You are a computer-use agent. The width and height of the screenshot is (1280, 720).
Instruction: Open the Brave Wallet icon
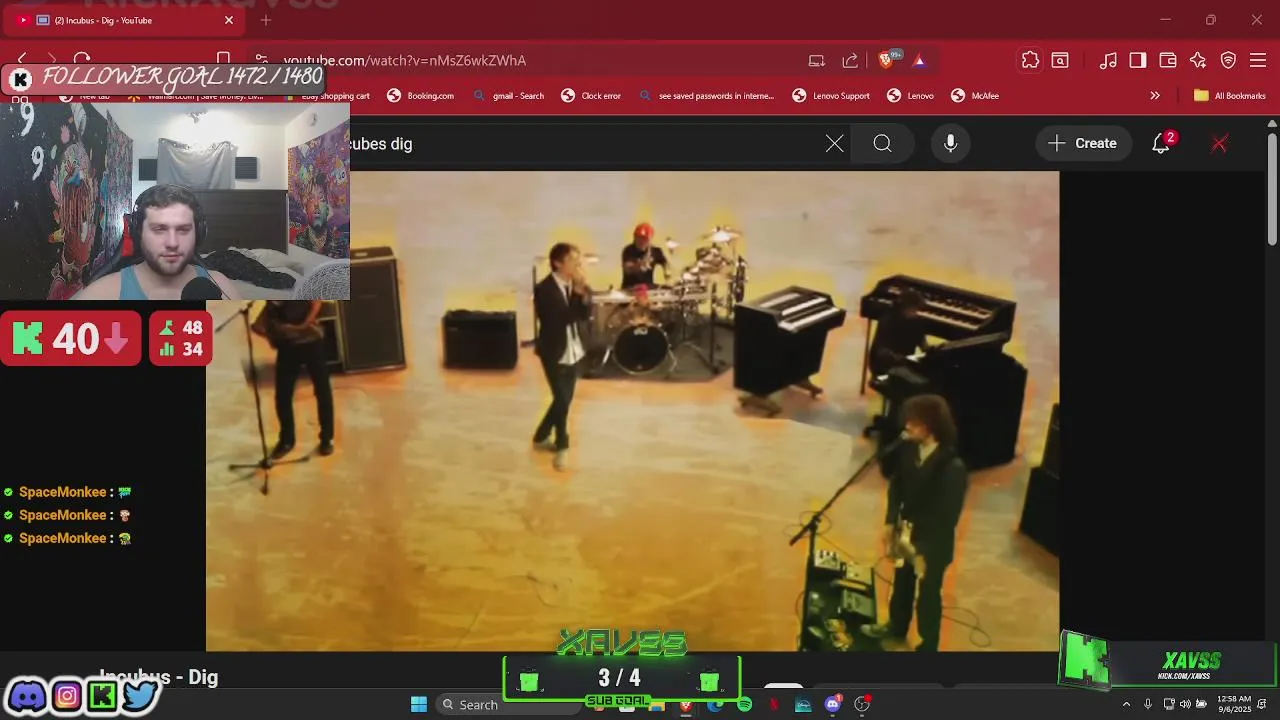(x=1168, y=60)
